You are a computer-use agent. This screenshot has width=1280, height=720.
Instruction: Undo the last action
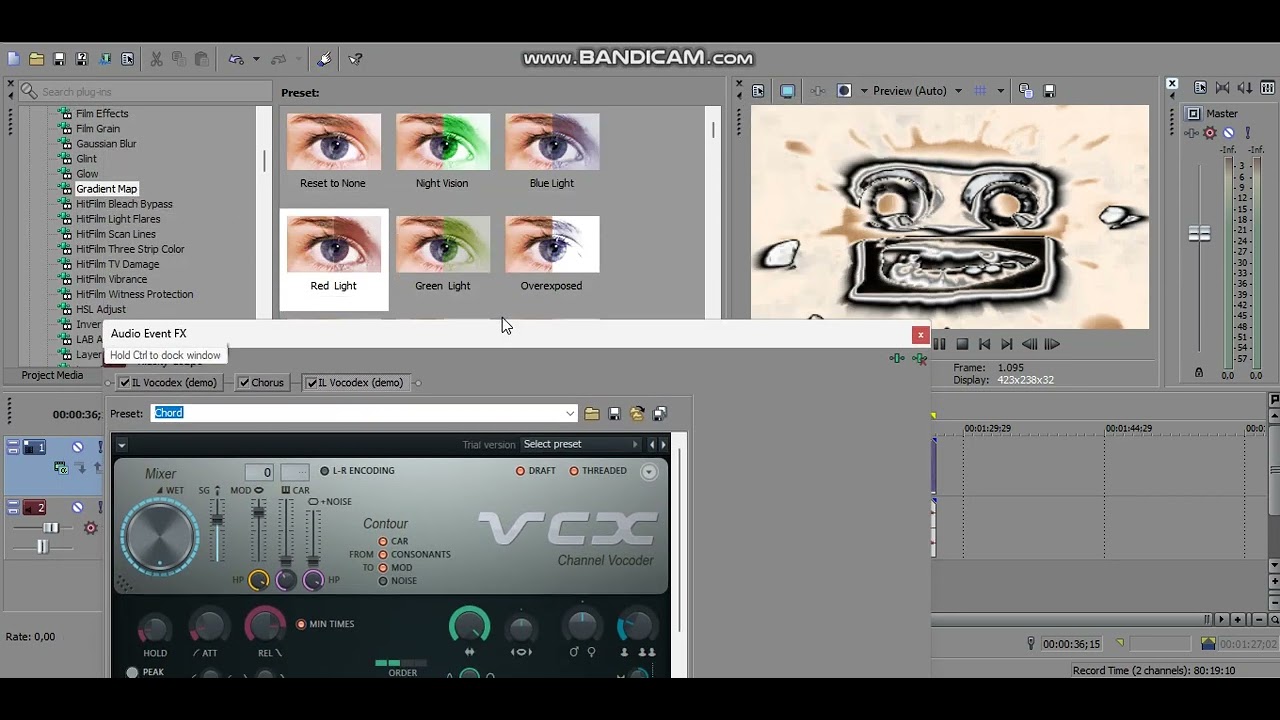coord(236,59)
